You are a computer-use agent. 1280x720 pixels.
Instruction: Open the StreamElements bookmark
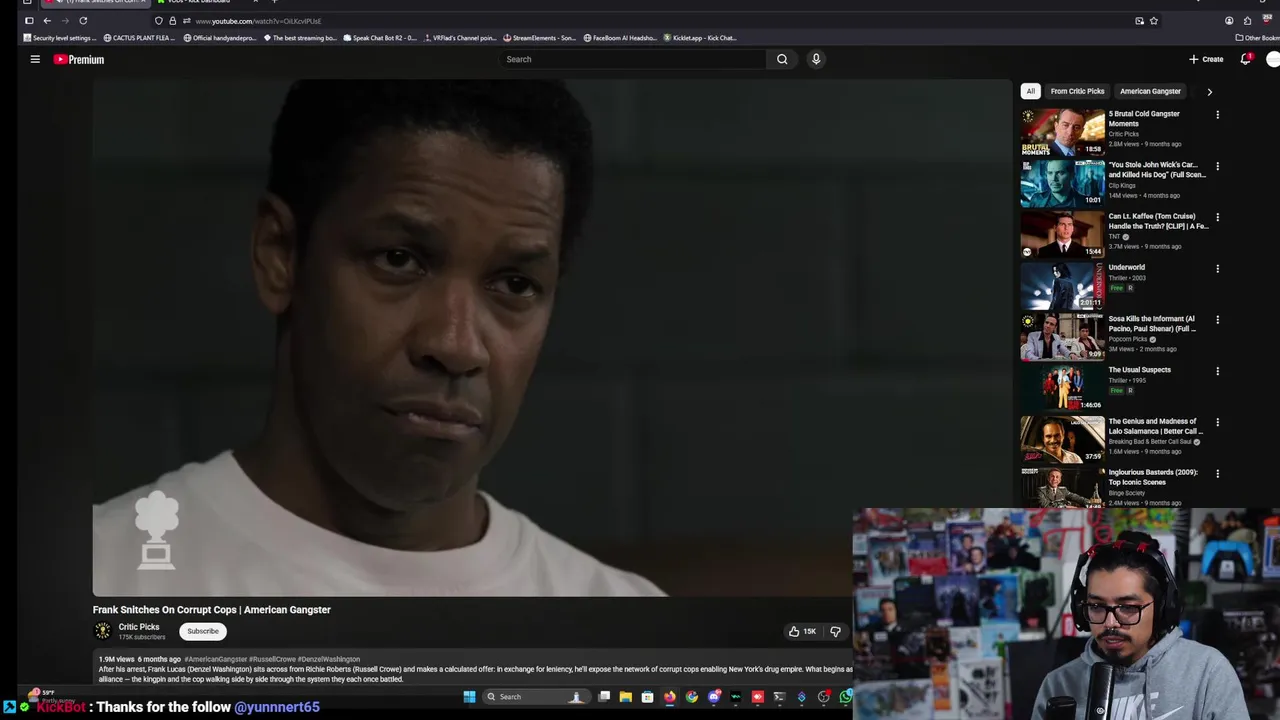tap(539, 38)
